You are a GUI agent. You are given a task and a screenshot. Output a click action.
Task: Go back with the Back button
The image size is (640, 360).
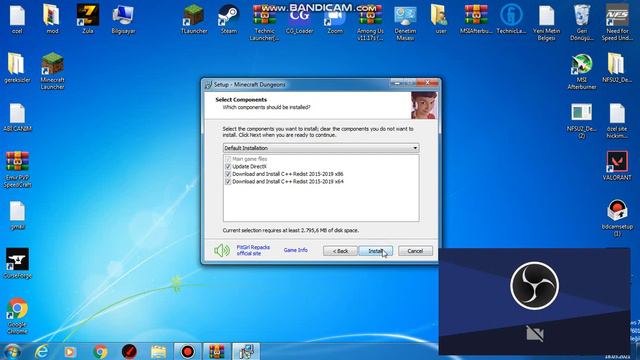[340, 251]
